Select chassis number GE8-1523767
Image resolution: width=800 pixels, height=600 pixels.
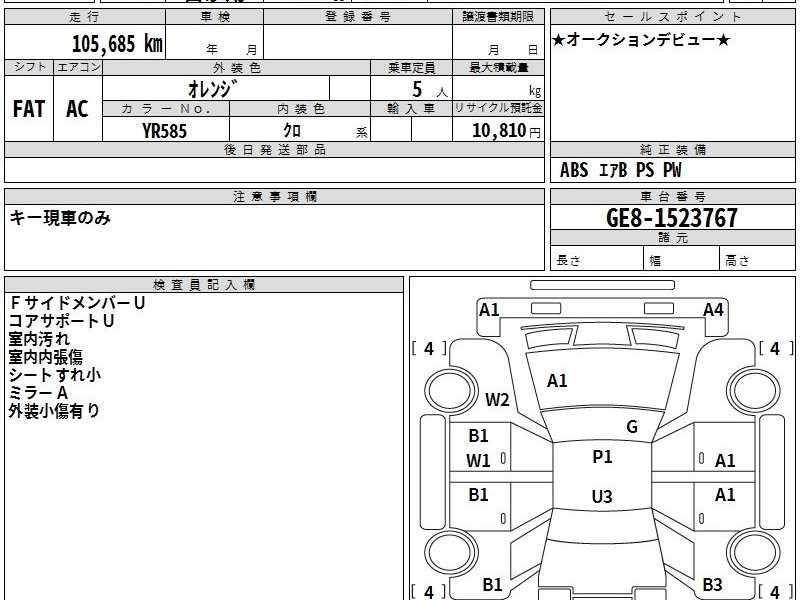(672, 218)
